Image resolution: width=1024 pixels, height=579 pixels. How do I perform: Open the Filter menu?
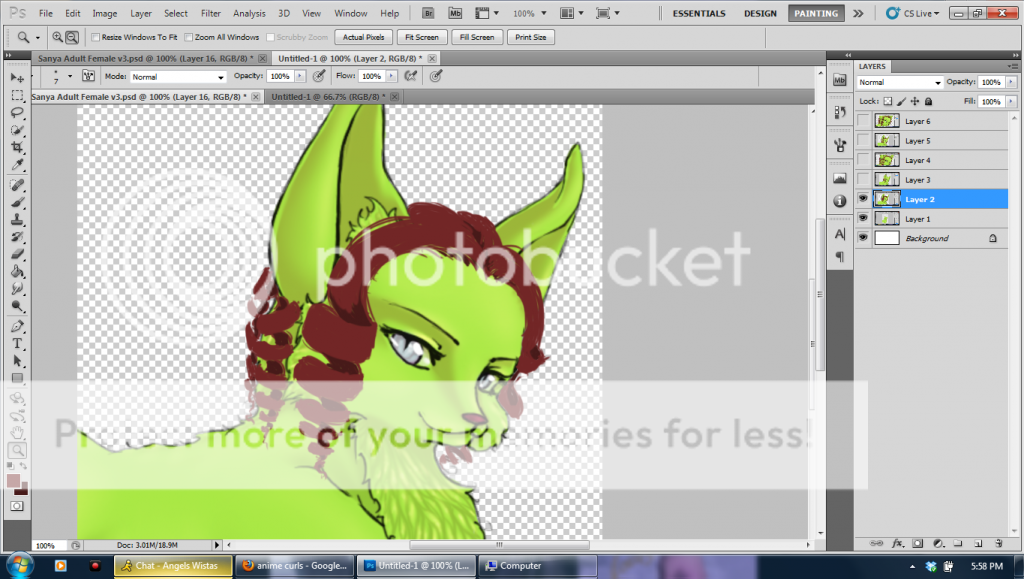(210, 14)
